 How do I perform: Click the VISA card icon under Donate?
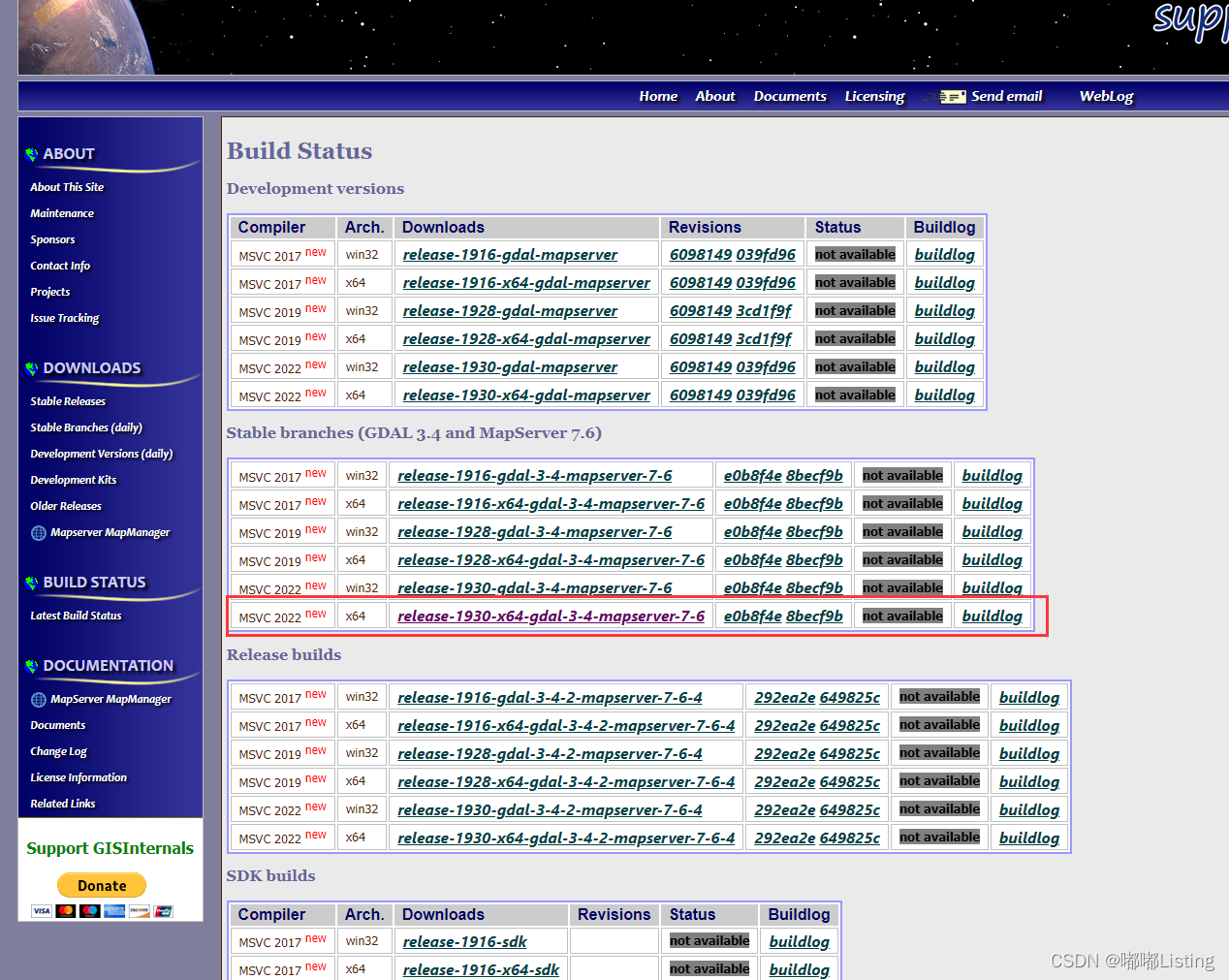click(41, 911)
